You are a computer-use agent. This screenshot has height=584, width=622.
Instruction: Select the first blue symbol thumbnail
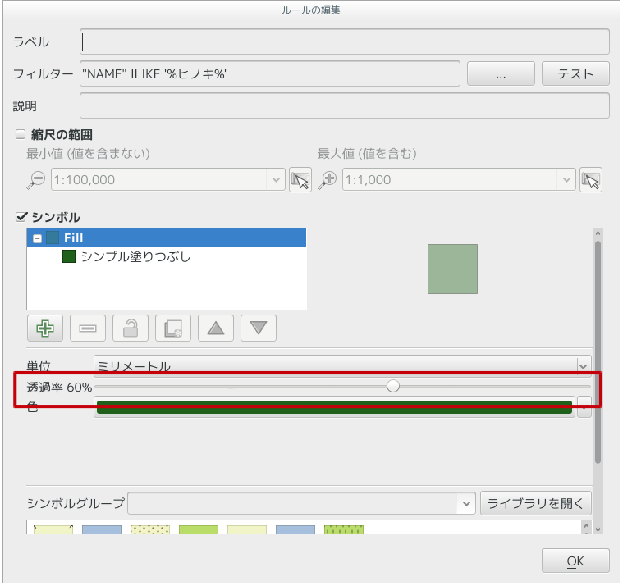[102, 529]
